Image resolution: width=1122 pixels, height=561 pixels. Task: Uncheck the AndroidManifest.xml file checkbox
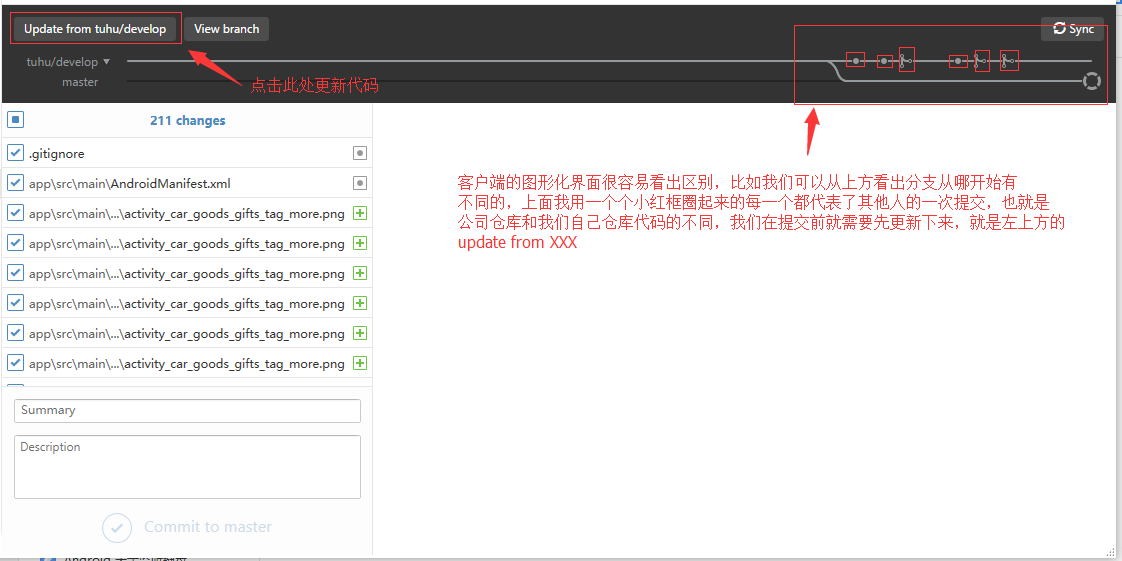tap(16, 182)
